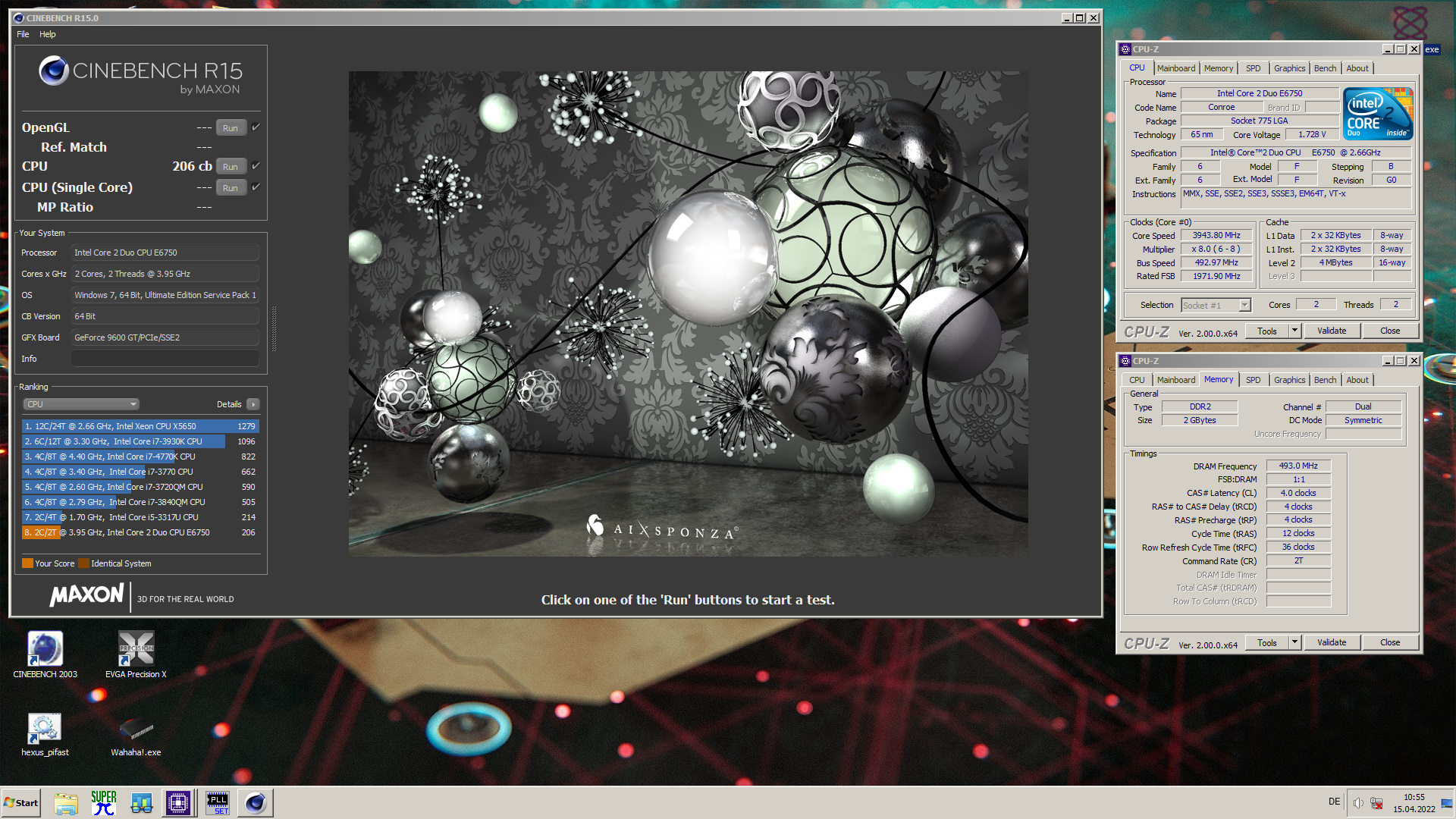Switch to CPU tab in bottom CPU-Z
This screenshot has width=1456, height=819.
coord(1137,380)
